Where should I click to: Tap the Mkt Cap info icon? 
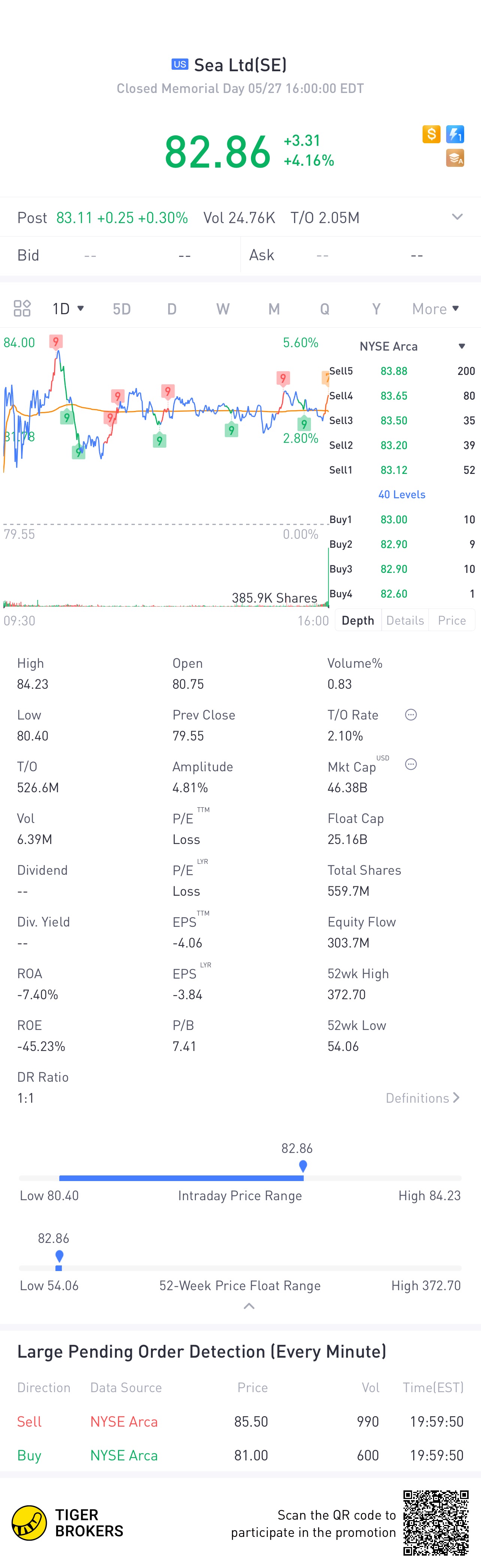click(x=411, y=765)
